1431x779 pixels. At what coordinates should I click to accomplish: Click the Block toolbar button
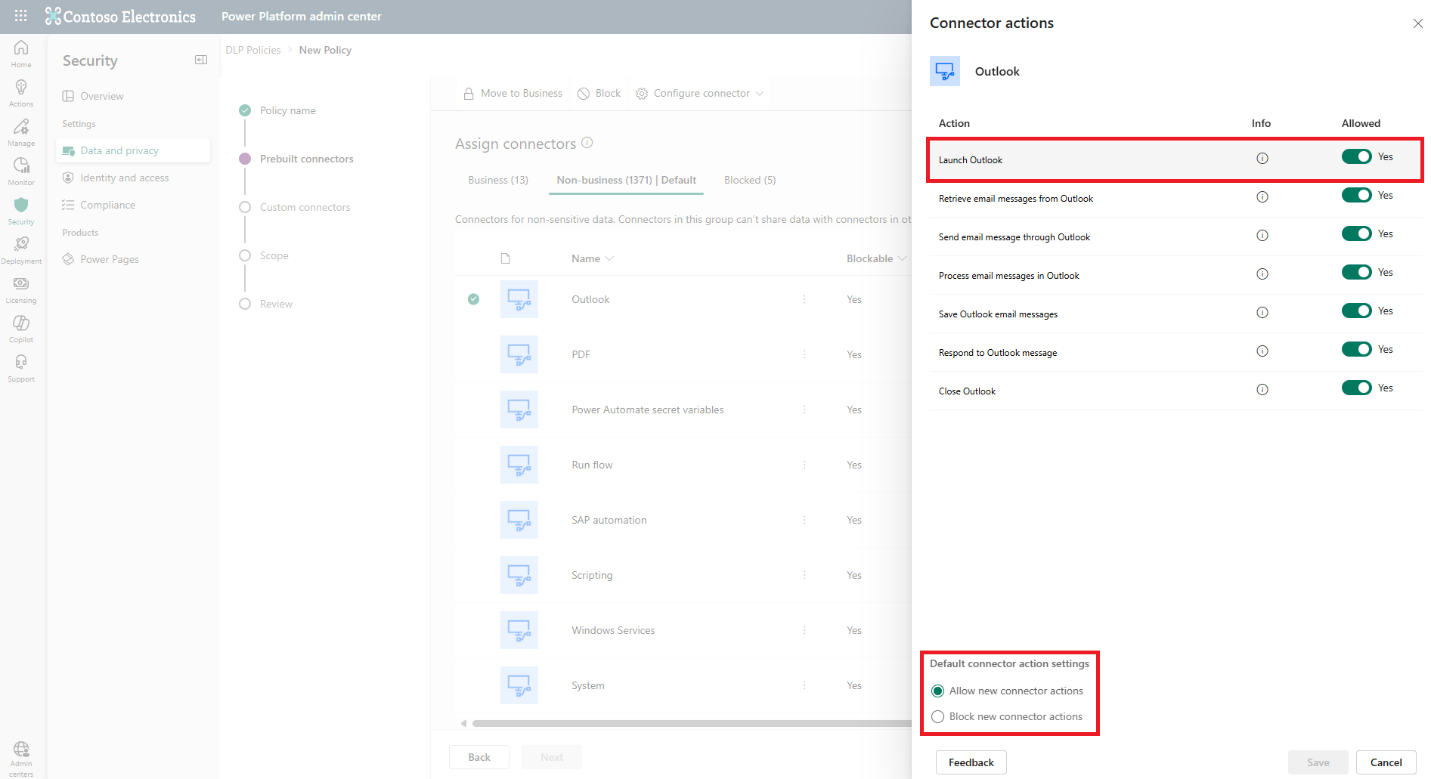[599, 93]
